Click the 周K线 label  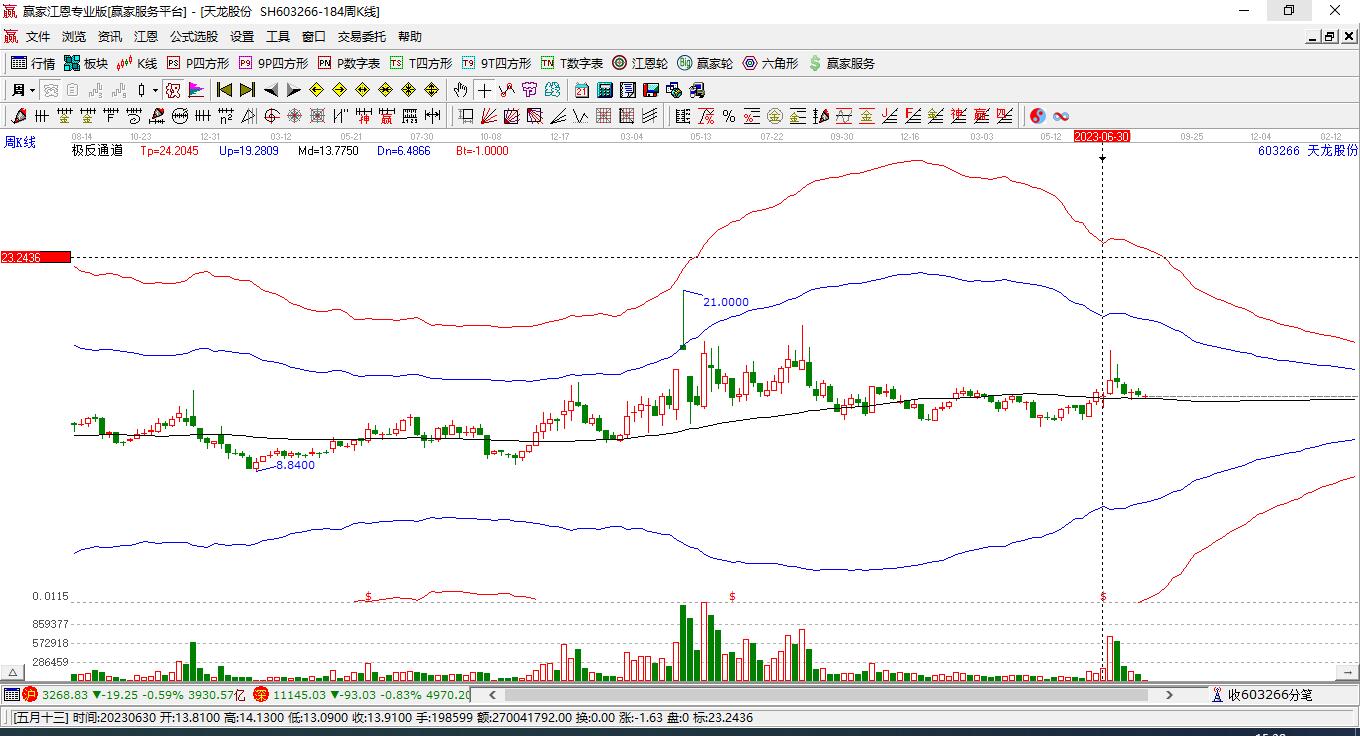(20, 143)
